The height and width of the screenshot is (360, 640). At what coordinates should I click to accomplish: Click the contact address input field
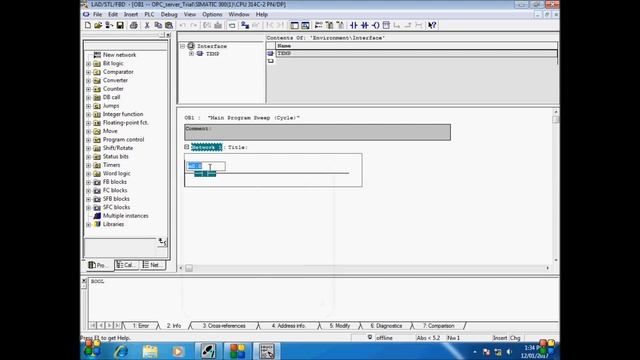coord(206,166)
